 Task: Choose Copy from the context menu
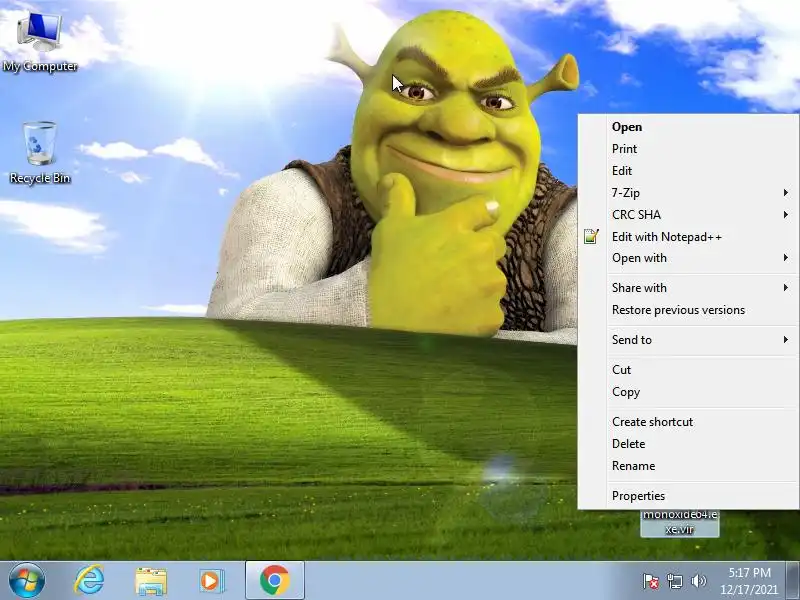tap(688, 392)
